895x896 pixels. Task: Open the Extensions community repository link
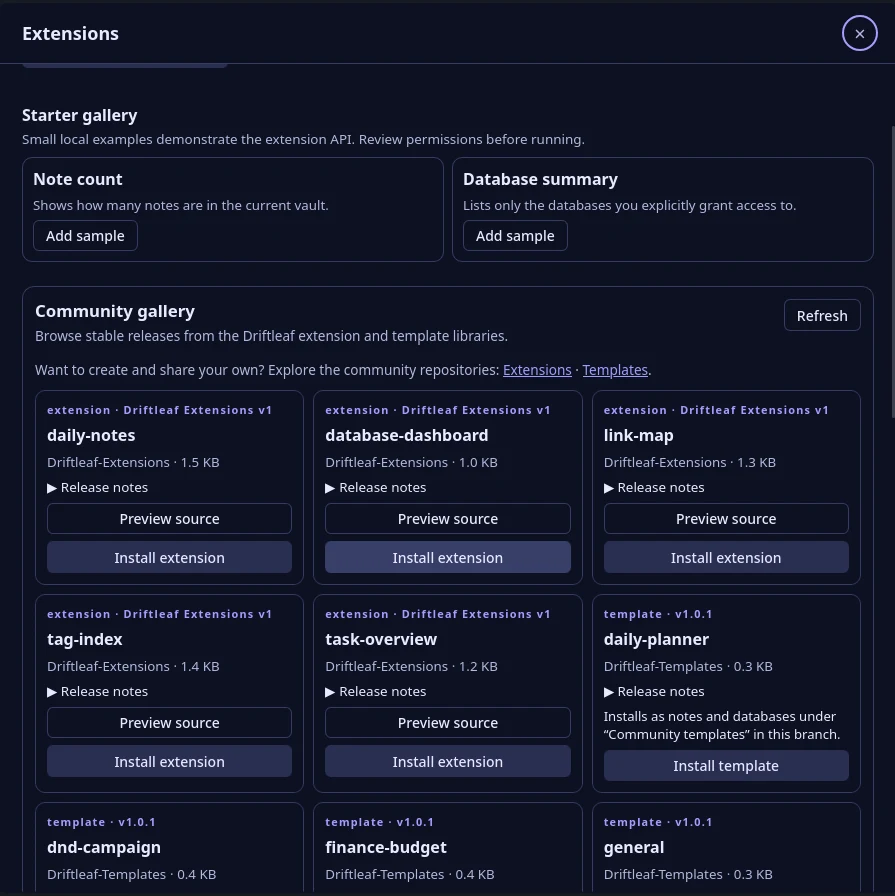tap(537, 370)
